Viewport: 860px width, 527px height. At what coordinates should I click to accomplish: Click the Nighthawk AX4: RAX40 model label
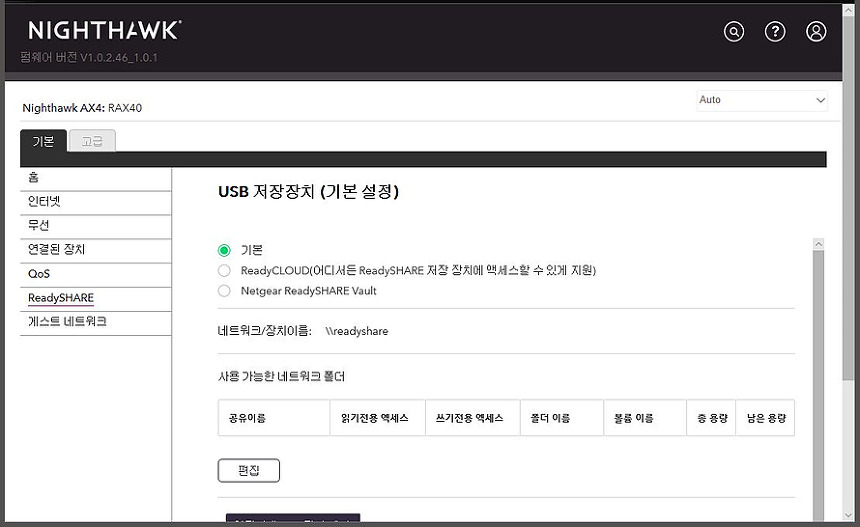pyautogui.click(x=82, y=108)
